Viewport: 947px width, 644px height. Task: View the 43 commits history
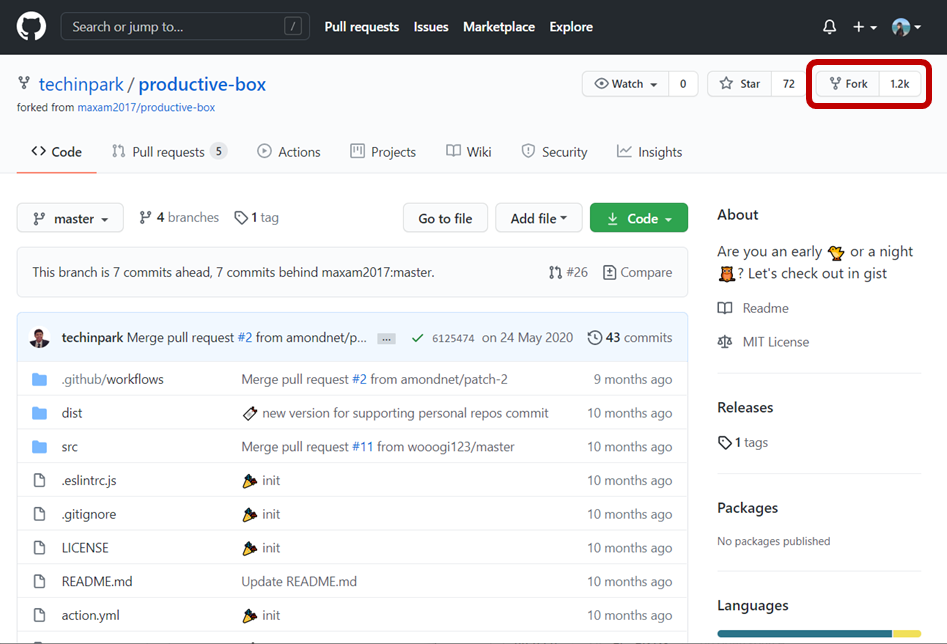630,338
